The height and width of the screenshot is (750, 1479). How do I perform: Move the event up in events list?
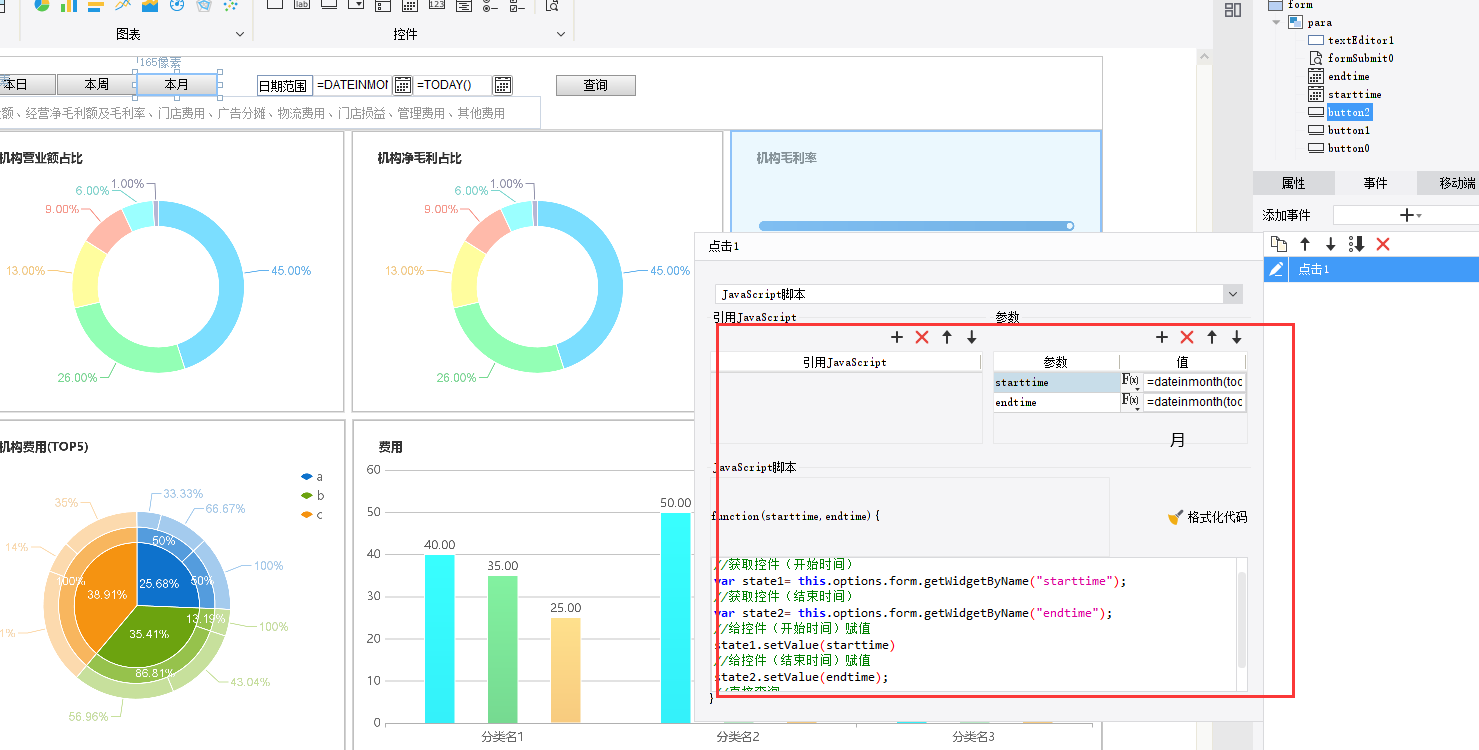point(1305,244)
